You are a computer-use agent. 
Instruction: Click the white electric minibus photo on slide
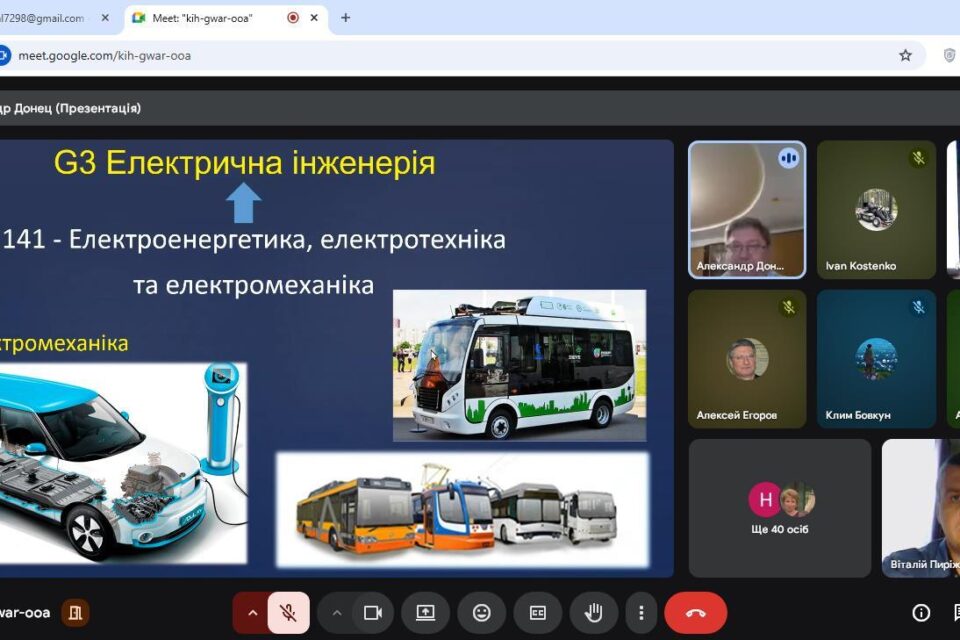(x=519, y=366)
